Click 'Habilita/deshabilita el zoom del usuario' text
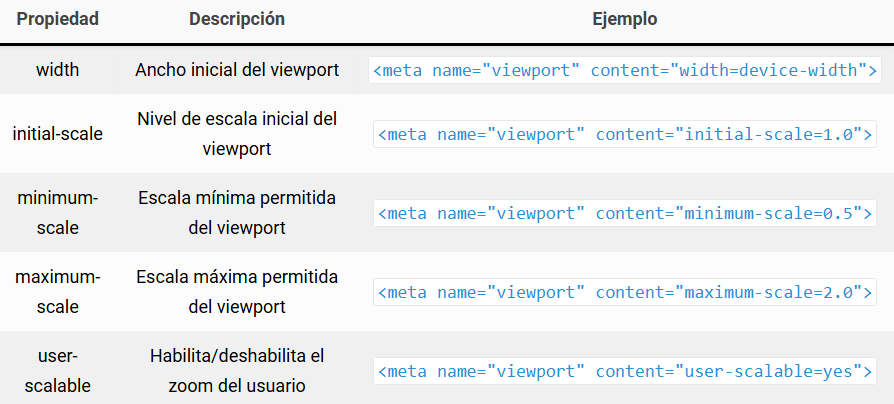 coord(237,370)
